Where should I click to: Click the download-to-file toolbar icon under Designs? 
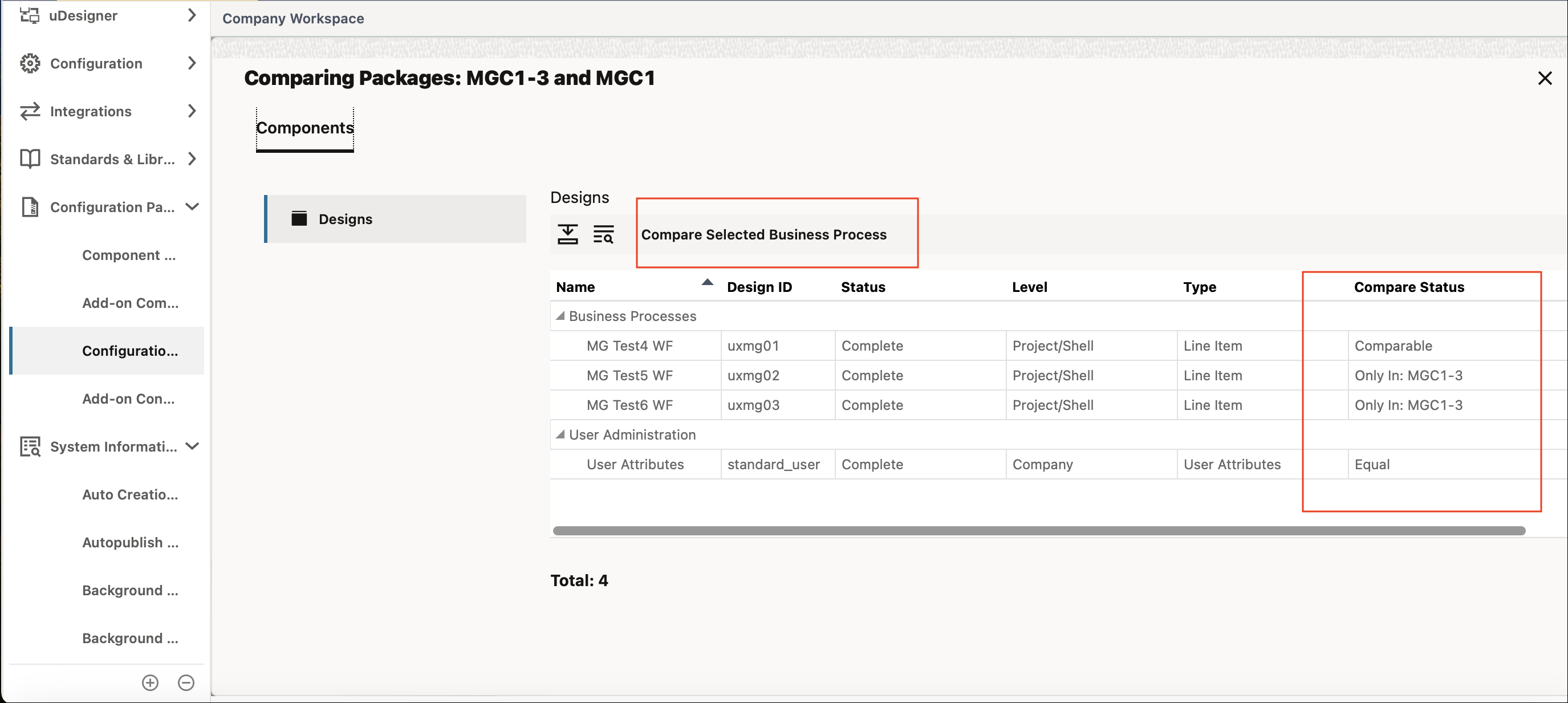pos(567,234)
